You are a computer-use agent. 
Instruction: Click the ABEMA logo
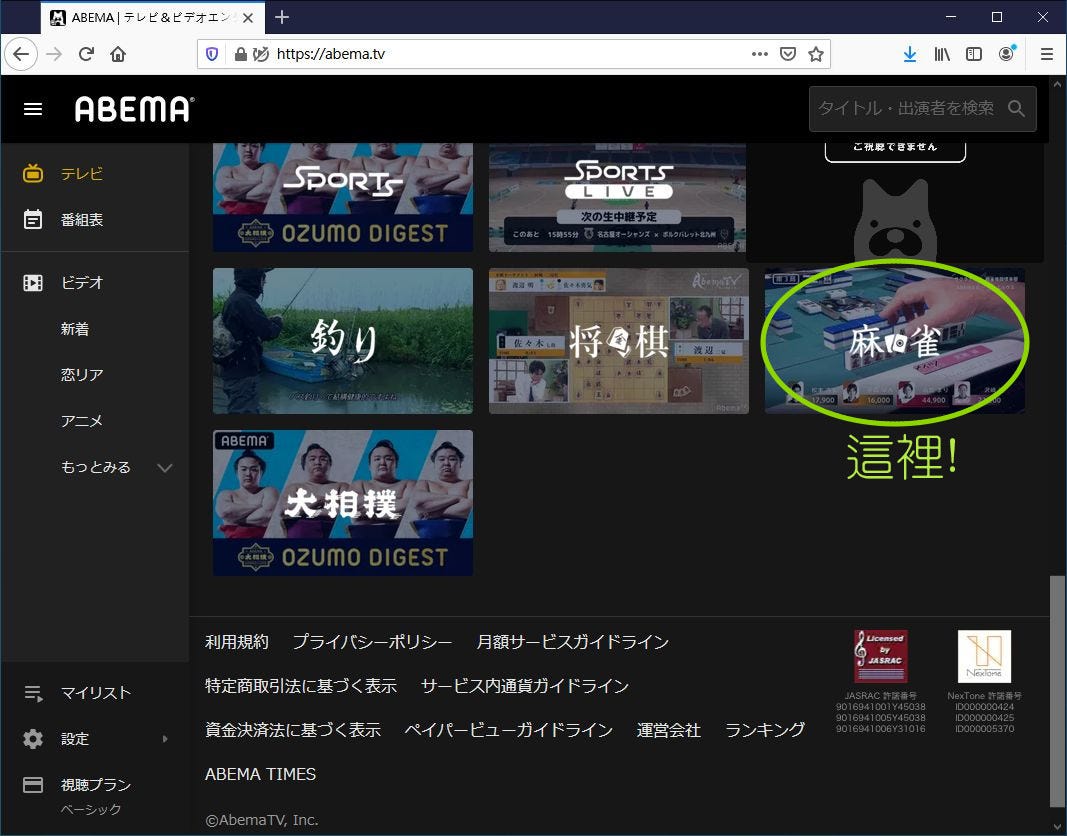click(134, 109)
